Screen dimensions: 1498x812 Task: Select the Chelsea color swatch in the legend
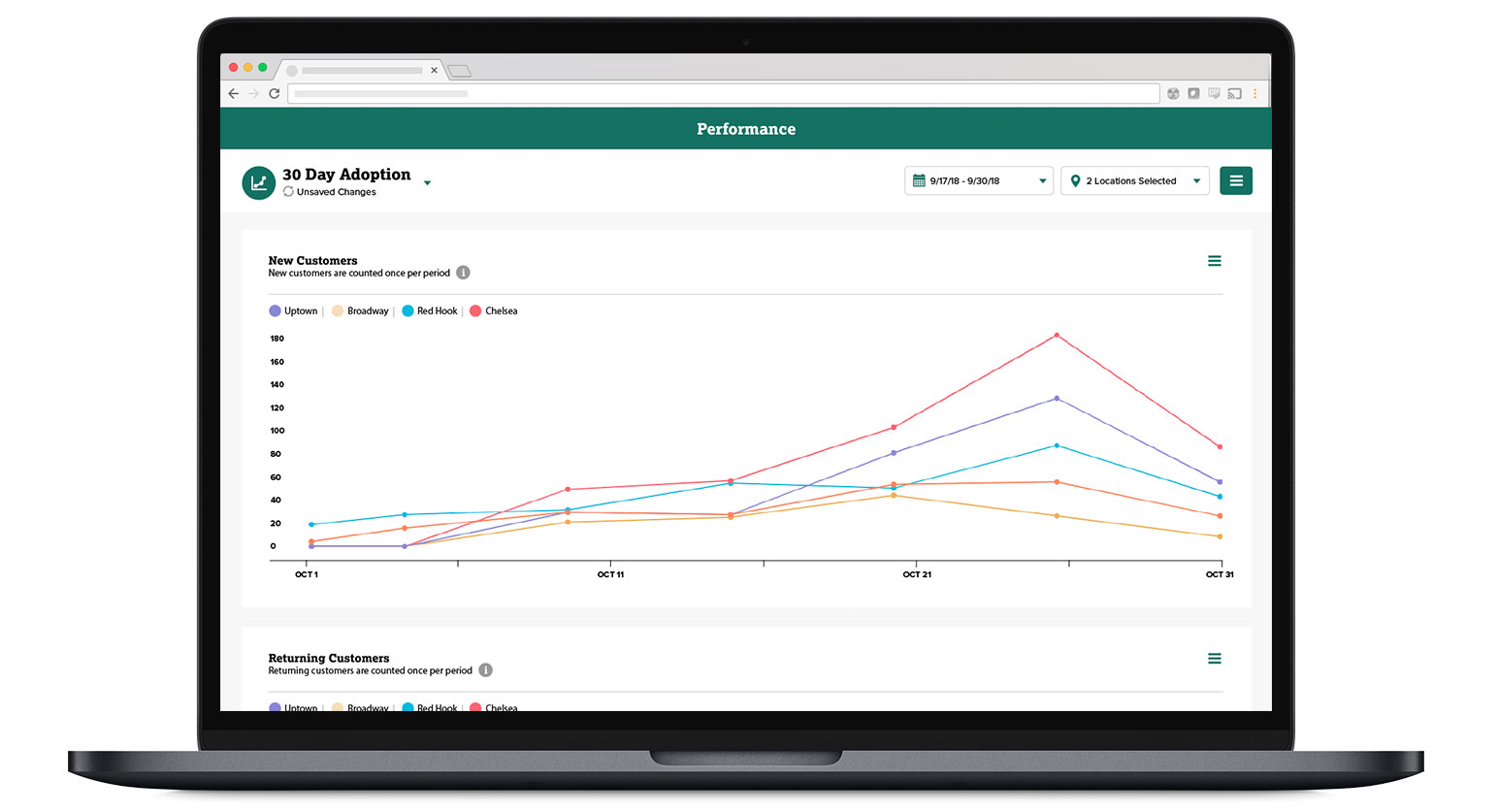[473, 310]
